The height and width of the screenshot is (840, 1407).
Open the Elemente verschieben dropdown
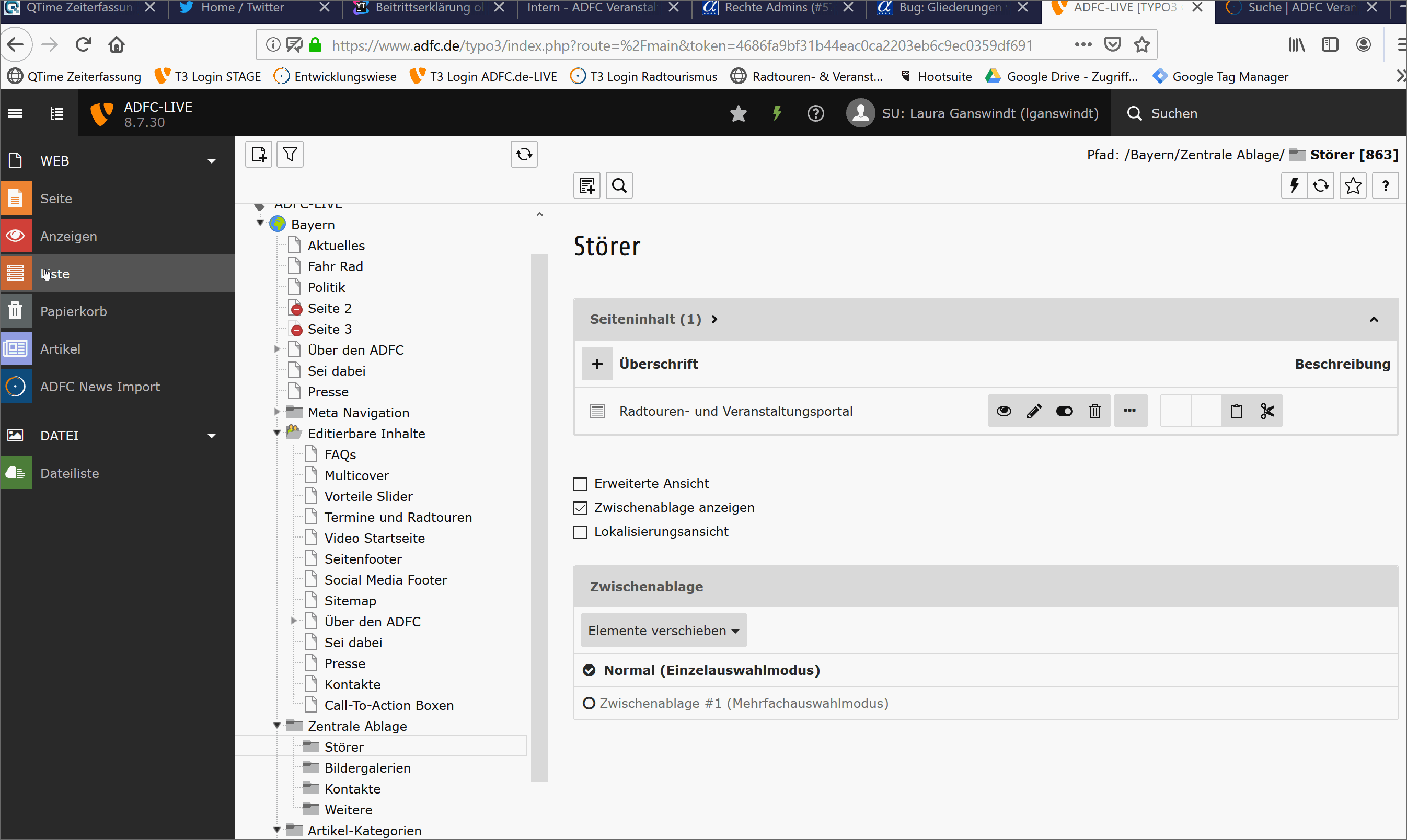(663, 630)
